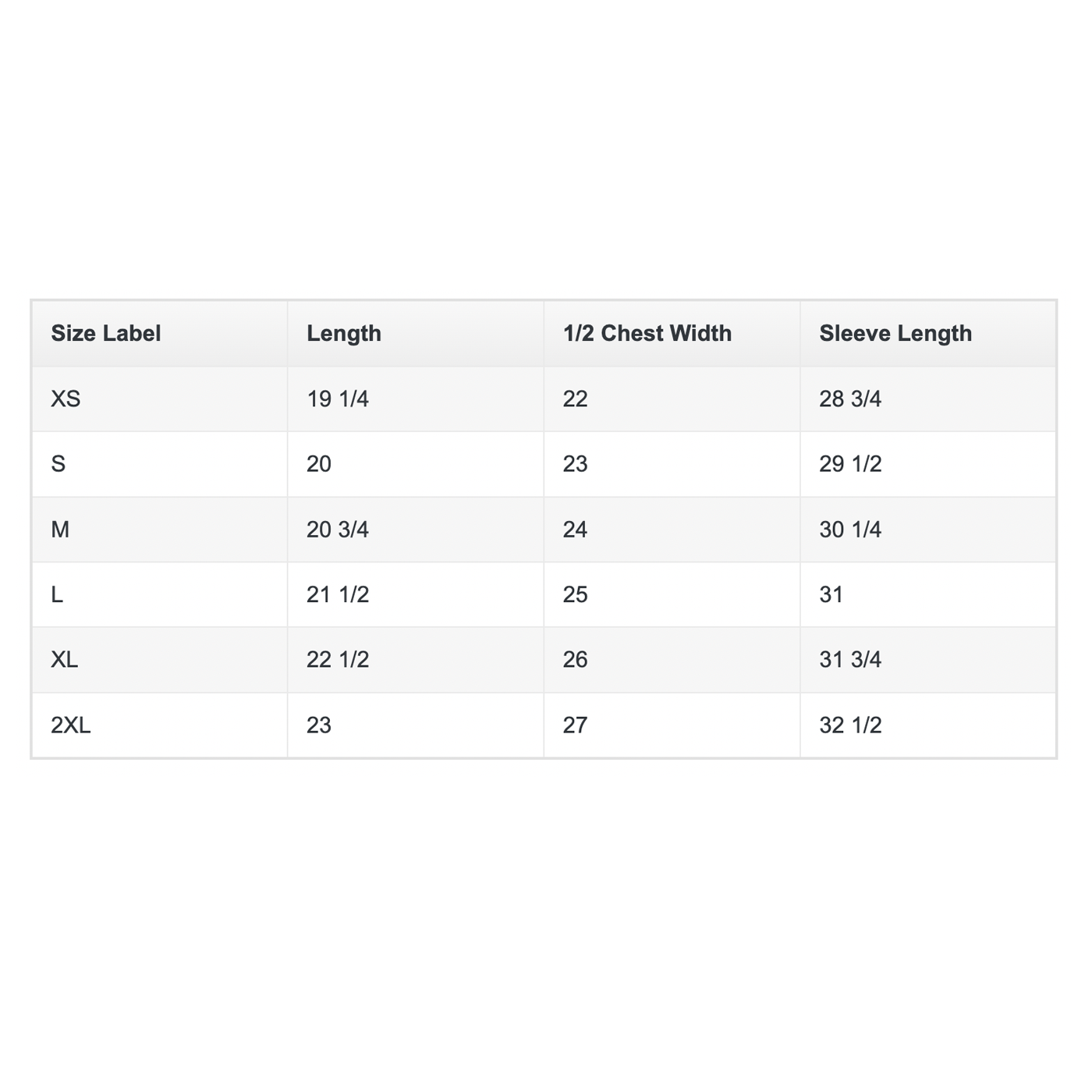Click the Length column header
1092x1092 pixels.
click(344, 334)
